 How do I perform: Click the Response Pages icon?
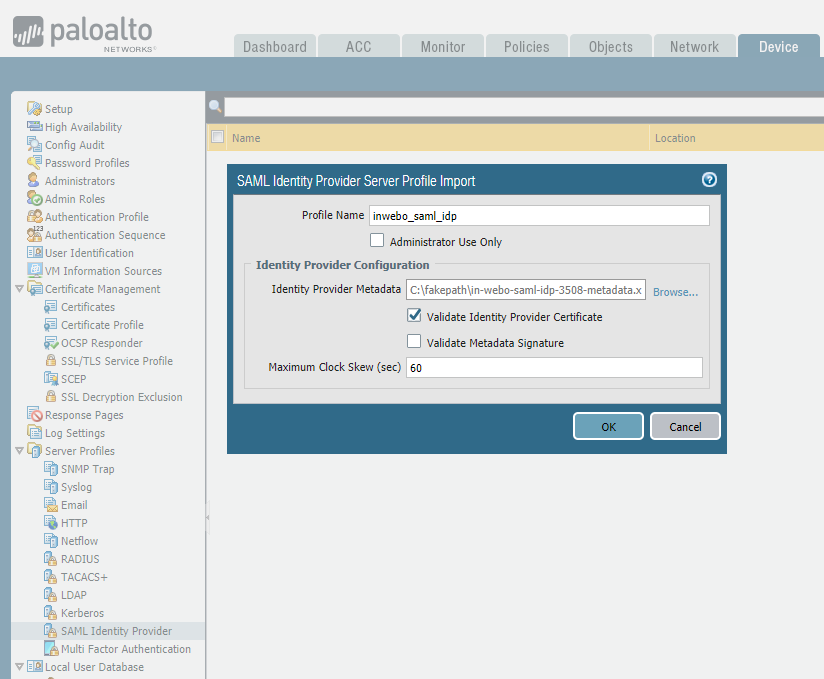[x=35, y=415]
